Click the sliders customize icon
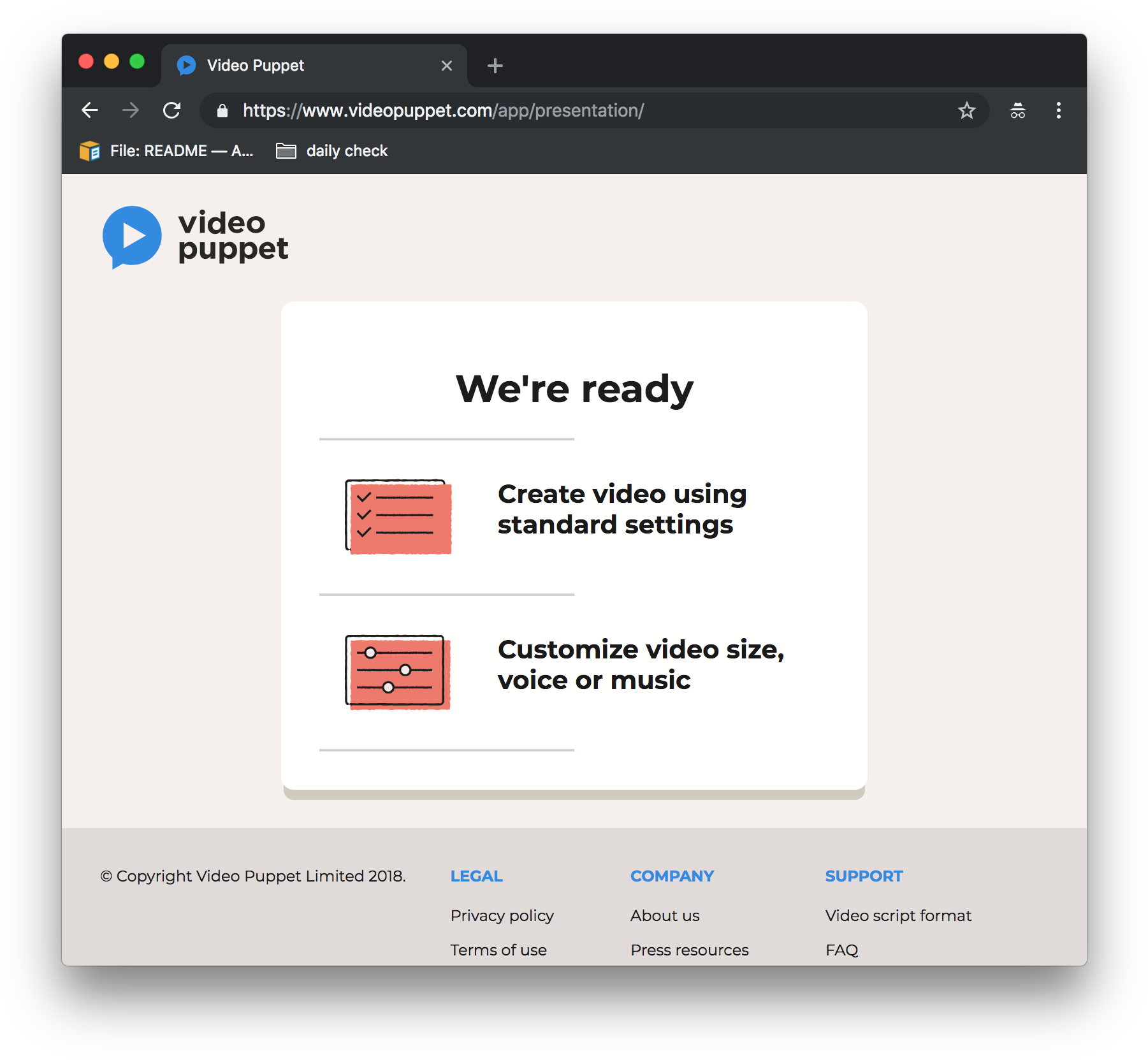Viewport: 1148px width, 1060px height. [398, 672]
